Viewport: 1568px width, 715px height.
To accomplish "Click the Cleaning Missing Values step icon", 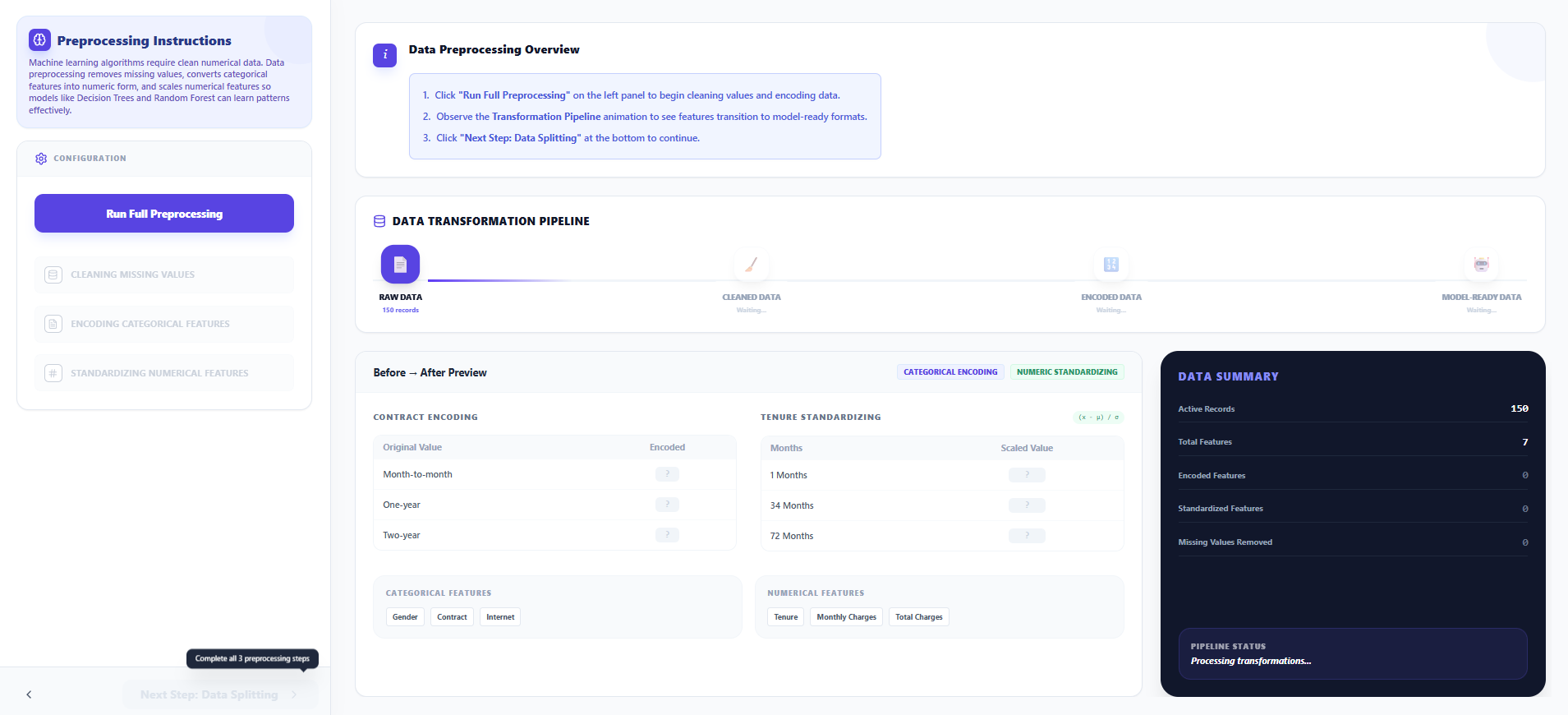I will coord(53,274).
